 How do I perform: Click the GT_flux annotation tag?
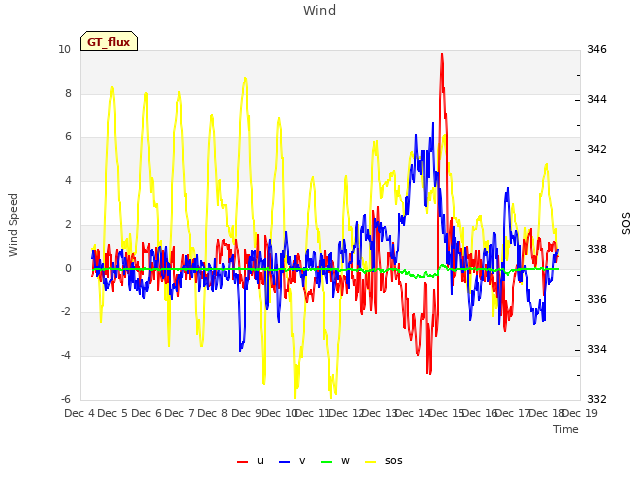[109, 41]
